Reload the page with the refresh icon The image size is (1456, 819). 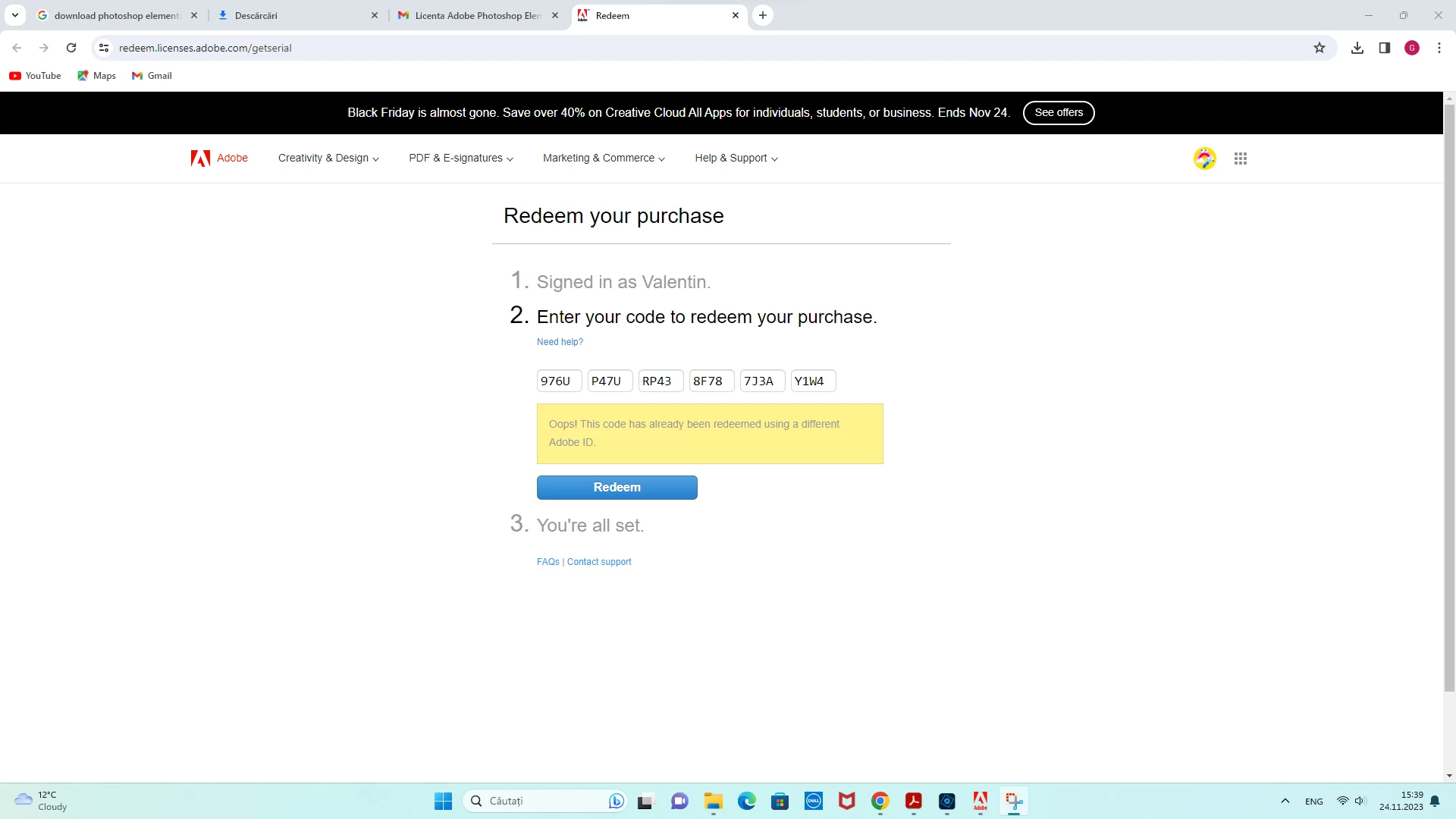coord(71,48)
